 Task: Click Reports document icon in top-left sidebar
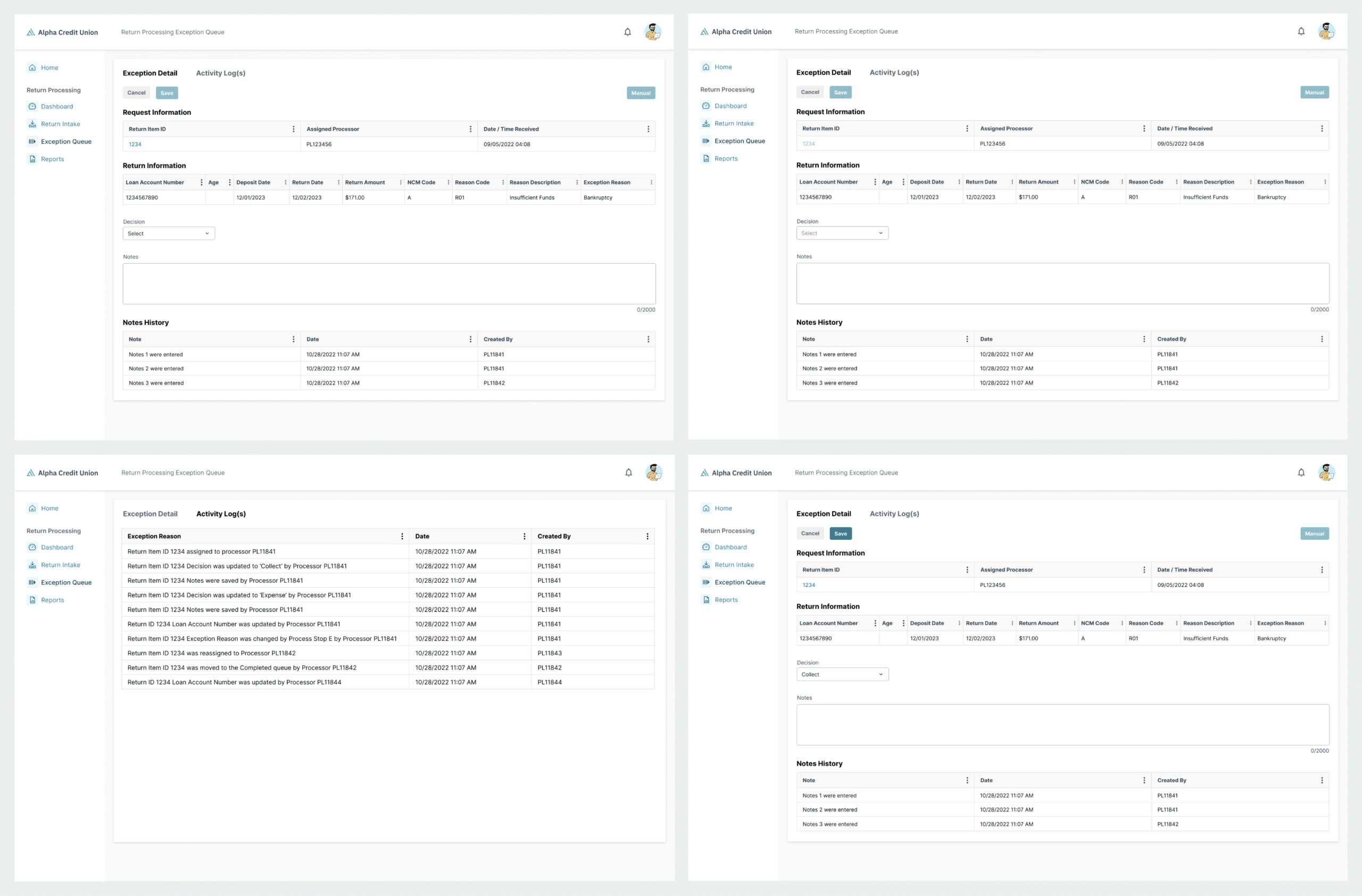[x=32, y=159]
